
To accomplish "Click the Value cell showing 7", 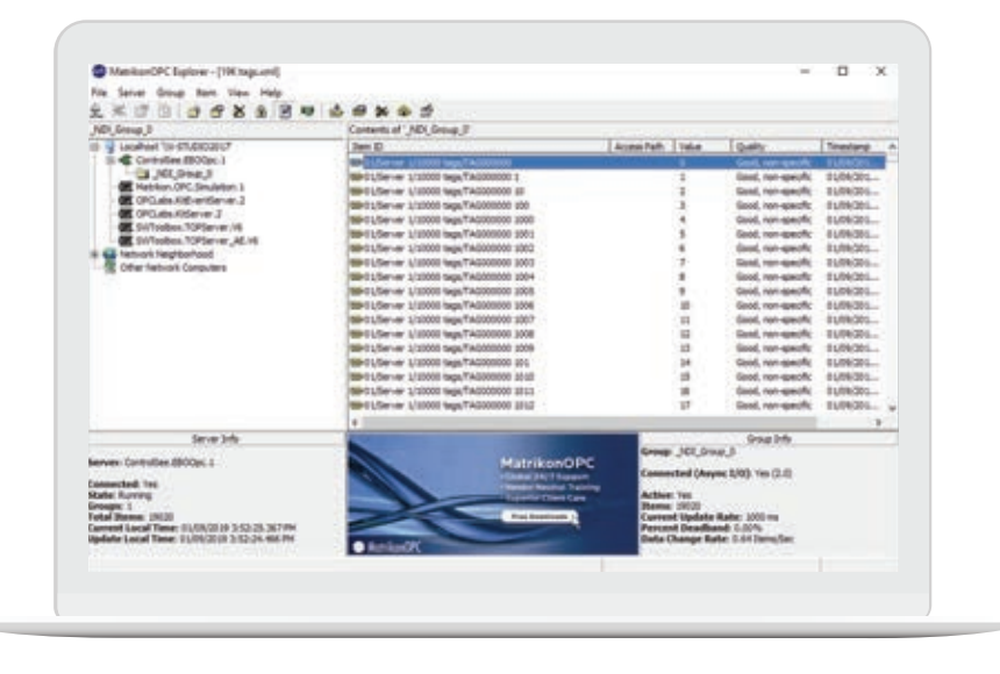I will pyautogui.click(x=682, y=263).
